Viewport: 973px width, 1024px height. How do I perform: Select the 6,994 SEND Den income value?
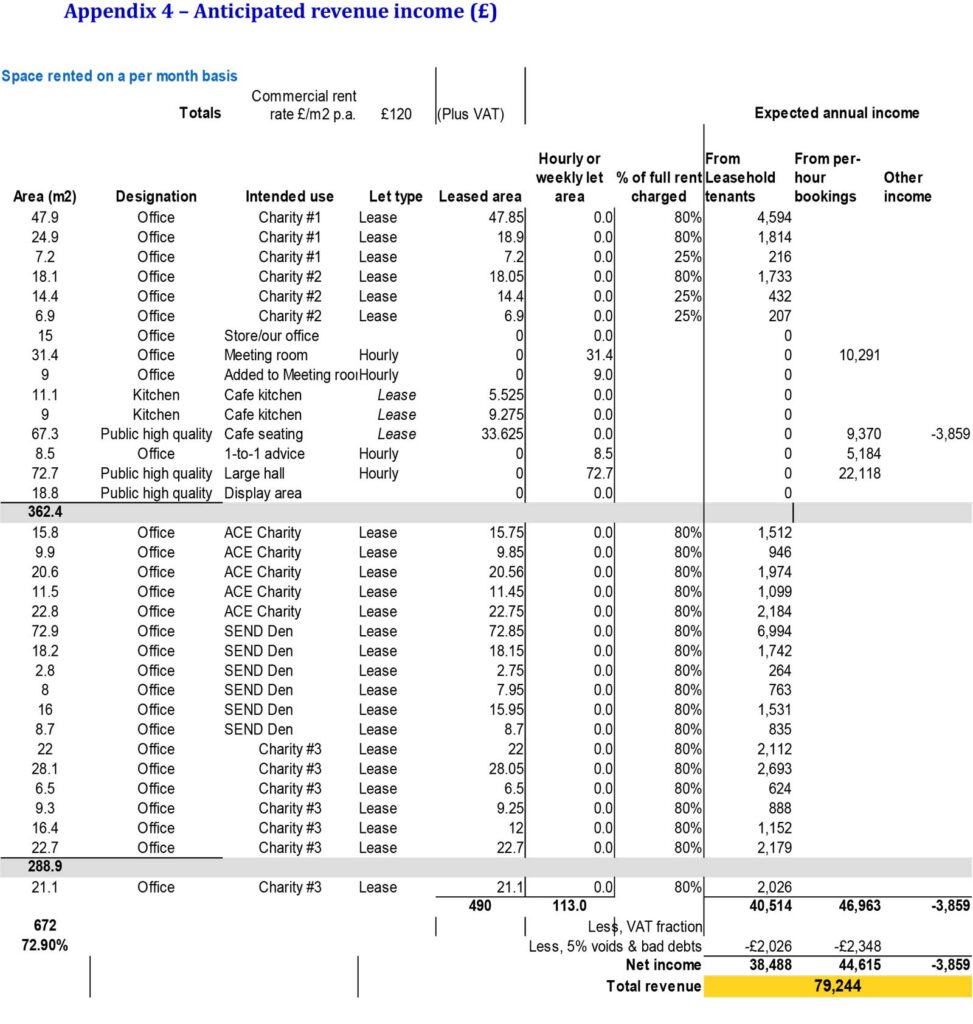coord(774,632)
